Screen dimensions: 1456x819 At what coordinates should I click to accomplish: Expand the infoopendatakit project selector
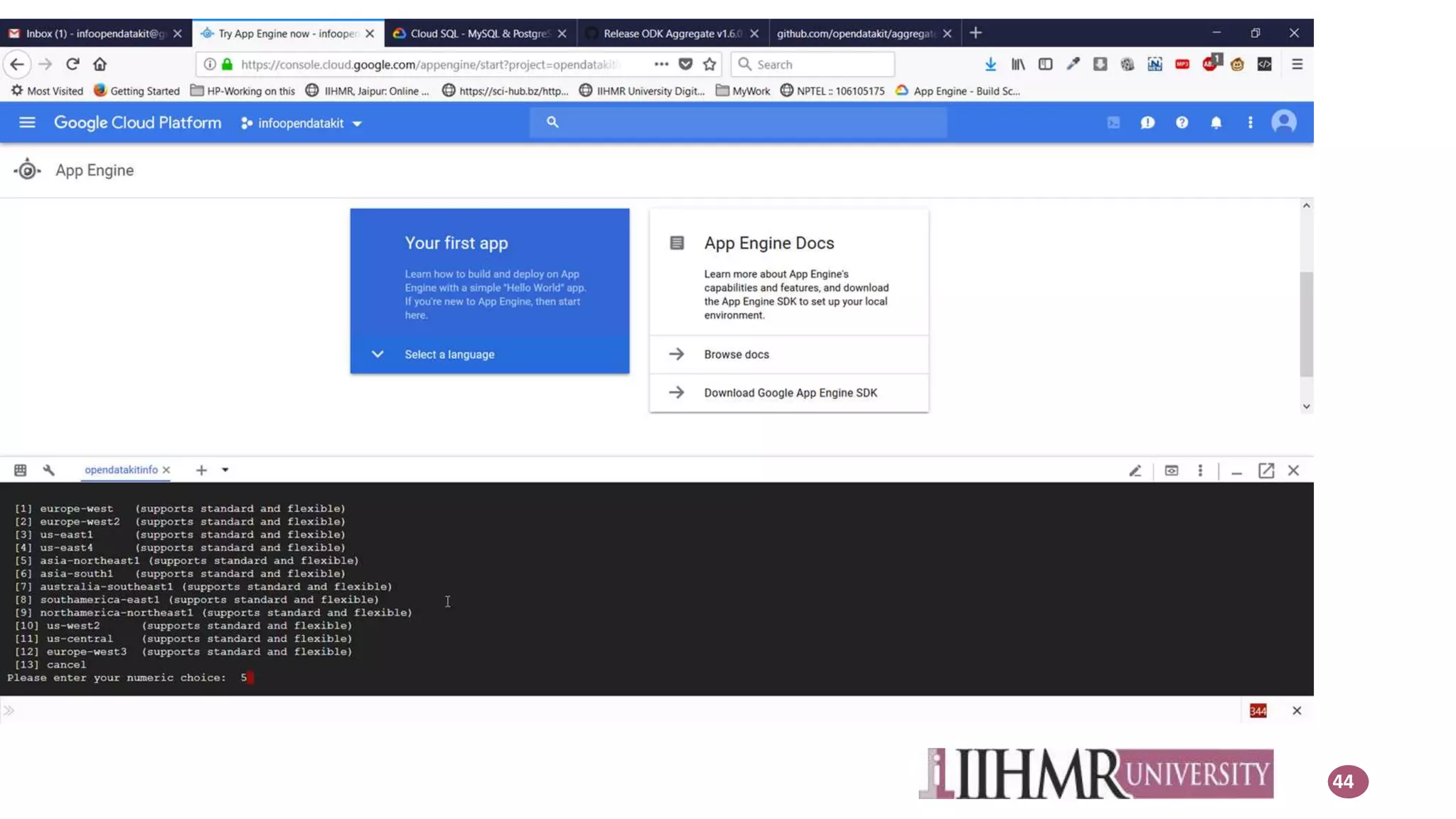coord(302,123)
